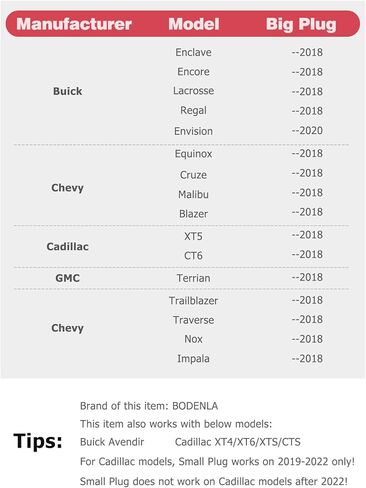Click the Big Plug column header
This screenshot has width=366, height=488.
[x=301, y=25]
